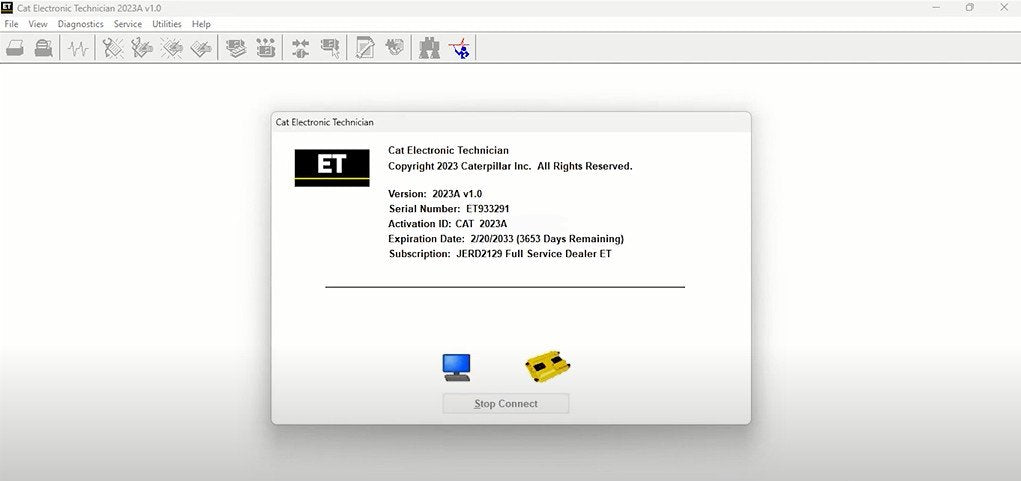Open the View menu
This screenshot has height=481, width=1021.
tap(38, 24)
